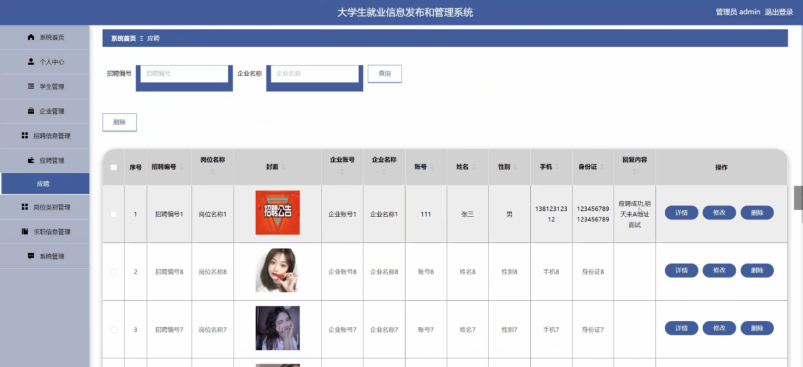Expand the 企业管理 sidebar menu
This screenshot has width=803, height=367.
point(45,111)
